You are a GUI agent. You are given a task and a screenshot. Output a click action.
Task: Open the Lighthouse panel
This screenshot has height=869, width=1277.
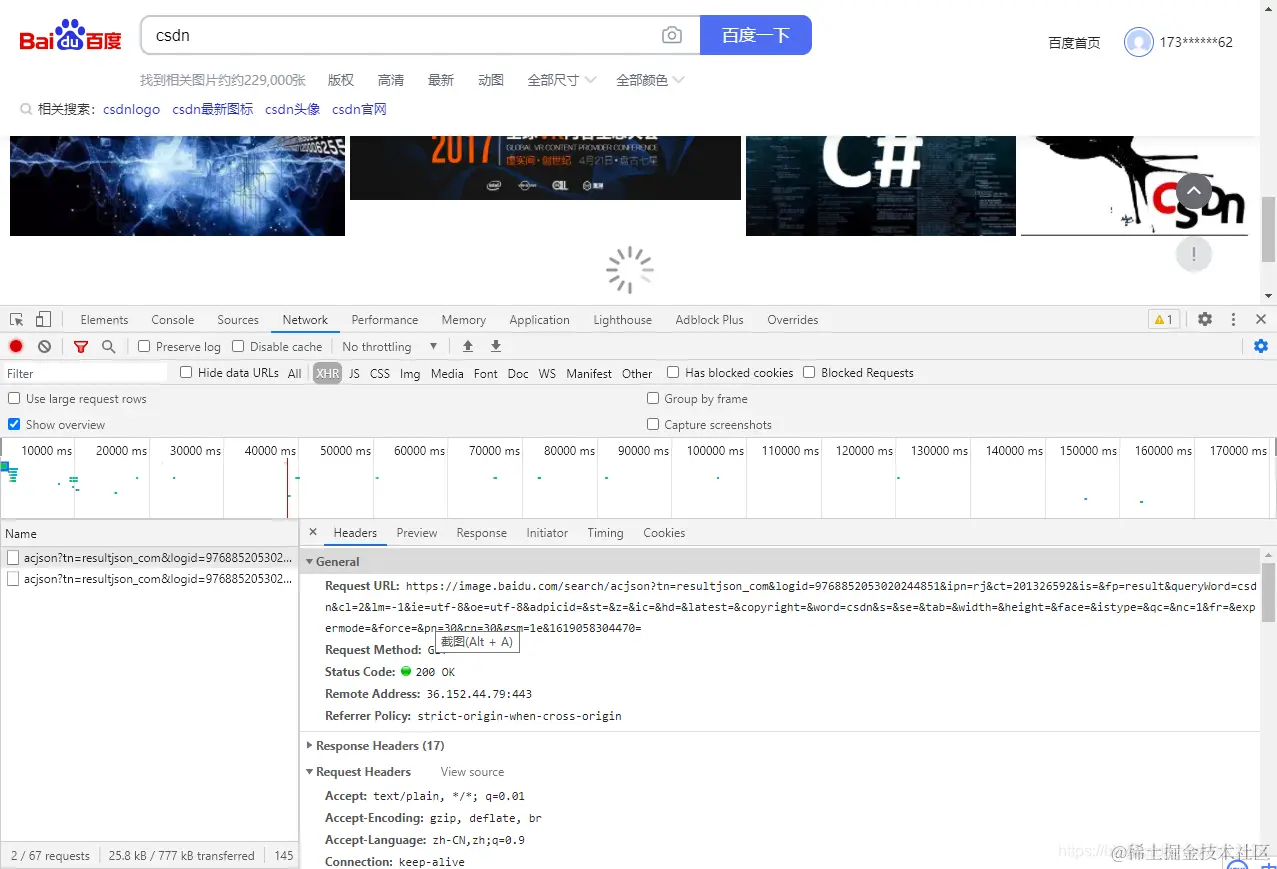623,320
